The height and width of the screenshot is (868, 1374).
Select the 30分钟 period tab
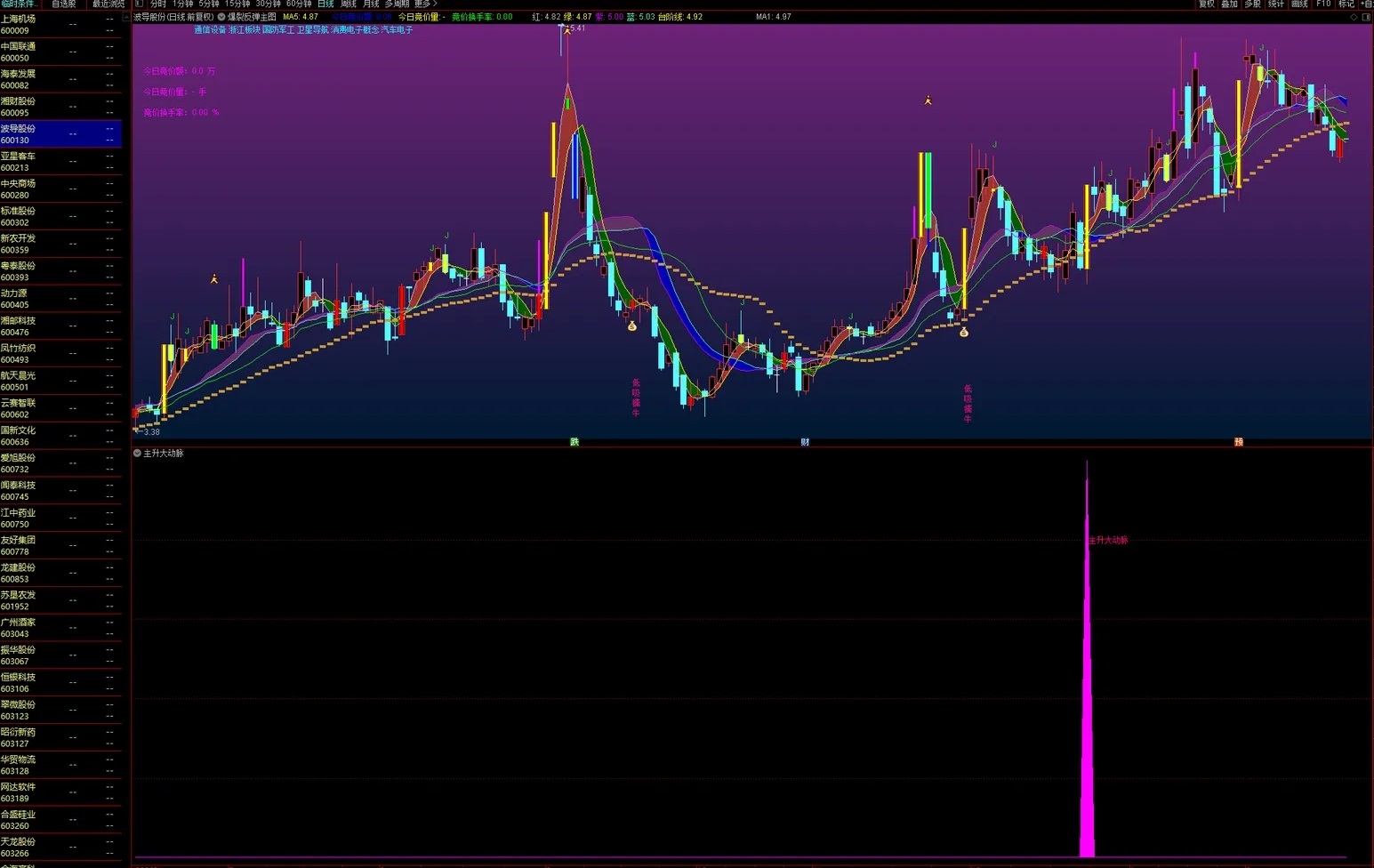tap(268, 4)
